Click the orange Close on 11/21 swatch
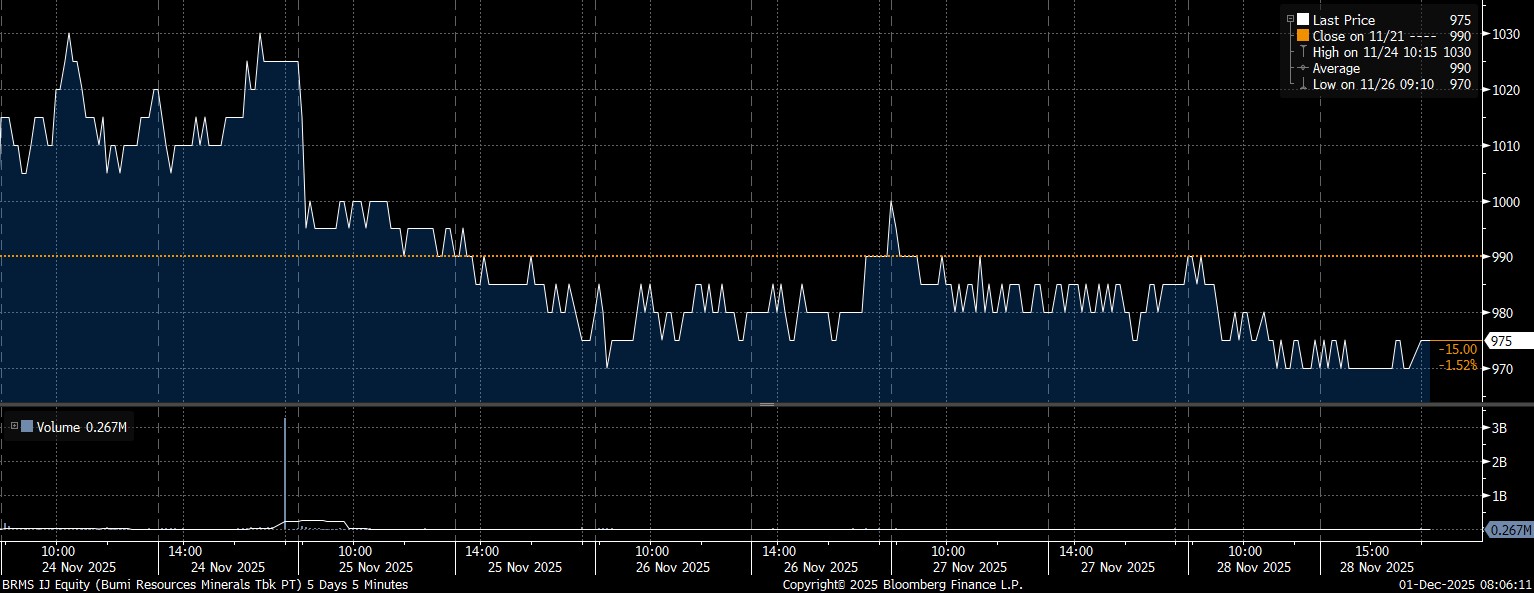The width and height of the screenshot is (1534, 593). click(x=1303, y=36)
